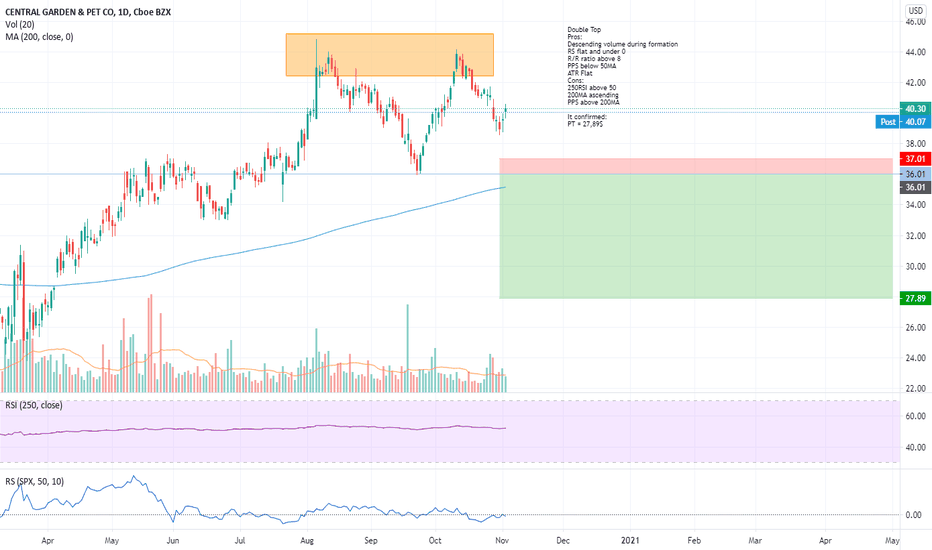
Task: Click the 40.30 current price label
Action: pyautogui.click(x=915, y=109)
